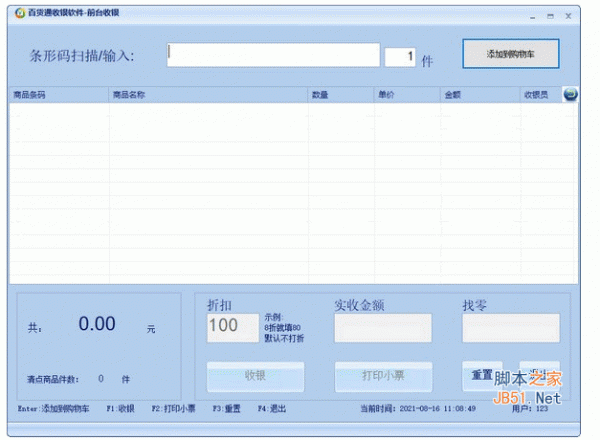The width and height of the screenshot is (600, 440).
Task: Click the F1:收银 shortcut hint
Action: coord(121,409)
